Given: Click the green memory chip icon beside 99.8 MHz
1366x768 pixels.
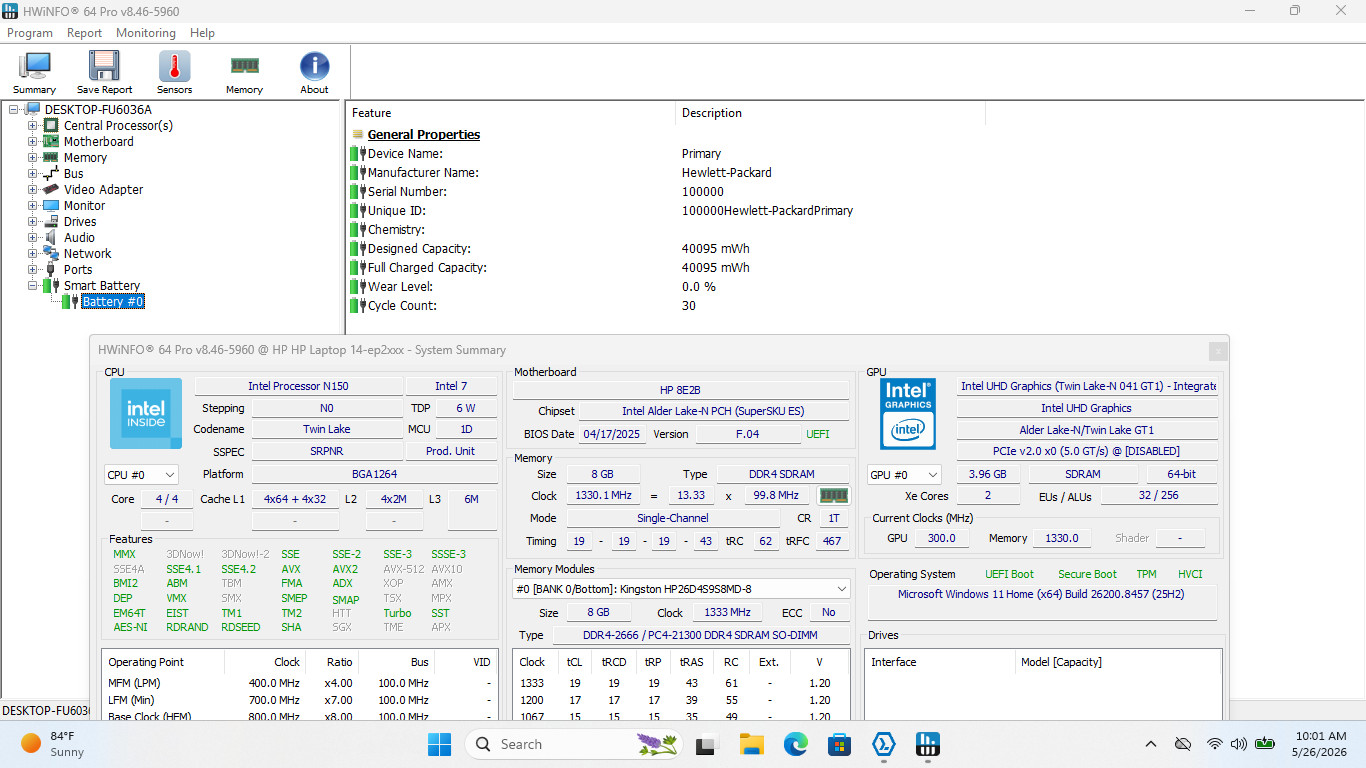Looking at the screenshot, I should (x=832, y=495).
